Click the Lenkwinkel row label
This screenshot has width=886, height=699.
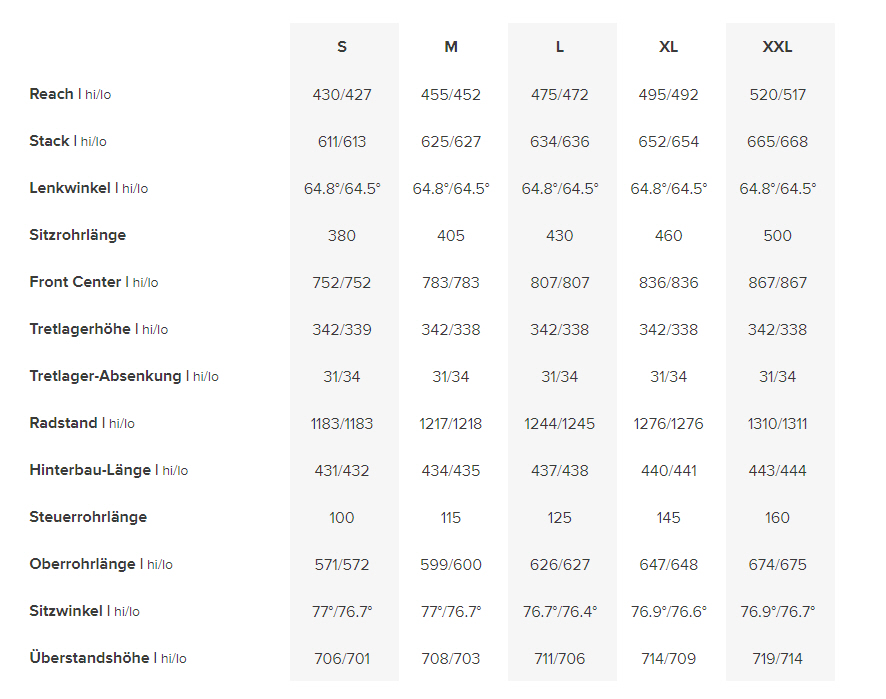tap(70, 188)
